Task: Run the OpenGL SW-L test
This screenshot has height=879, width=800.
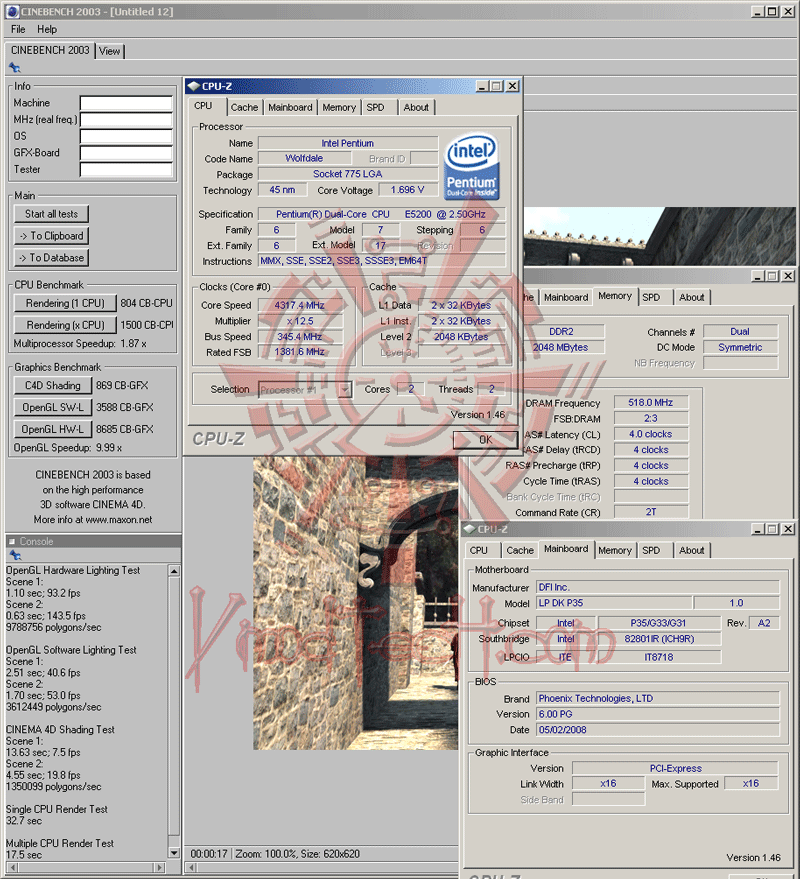Action: 53,408
